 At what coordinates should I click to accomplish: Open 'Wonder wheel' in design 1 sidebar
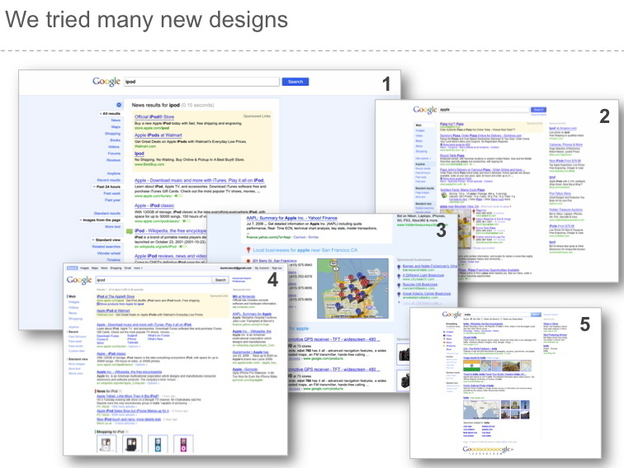click(109, 253)
